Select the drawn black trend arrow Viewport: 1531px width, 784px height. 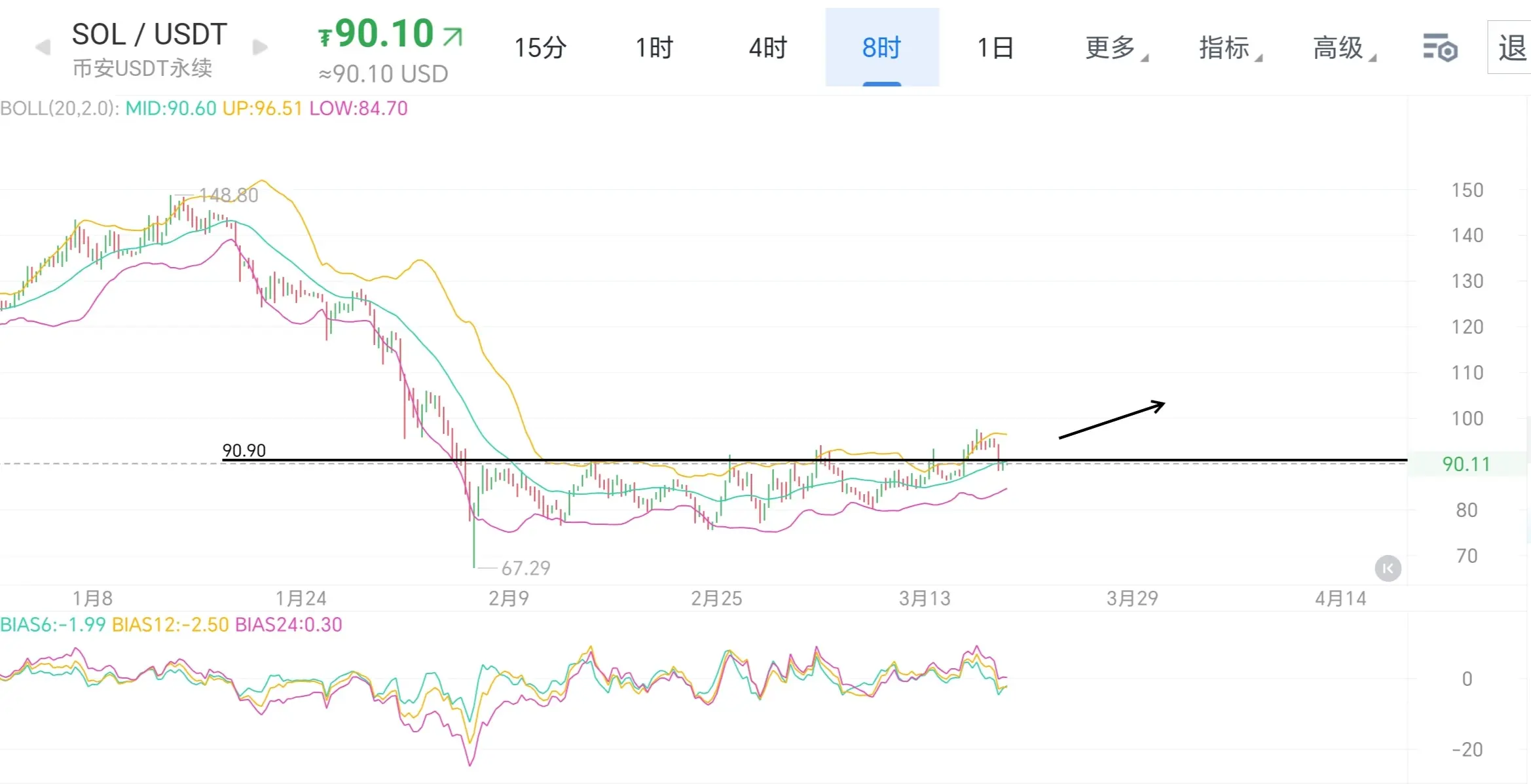coord(1111,420)
